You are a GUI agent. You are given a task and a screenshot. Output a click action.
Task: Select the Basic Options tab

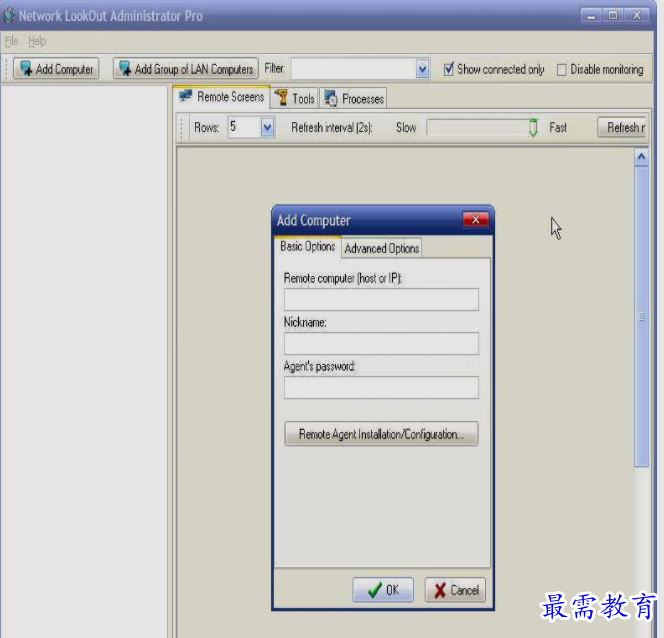[x=307, y=247]
